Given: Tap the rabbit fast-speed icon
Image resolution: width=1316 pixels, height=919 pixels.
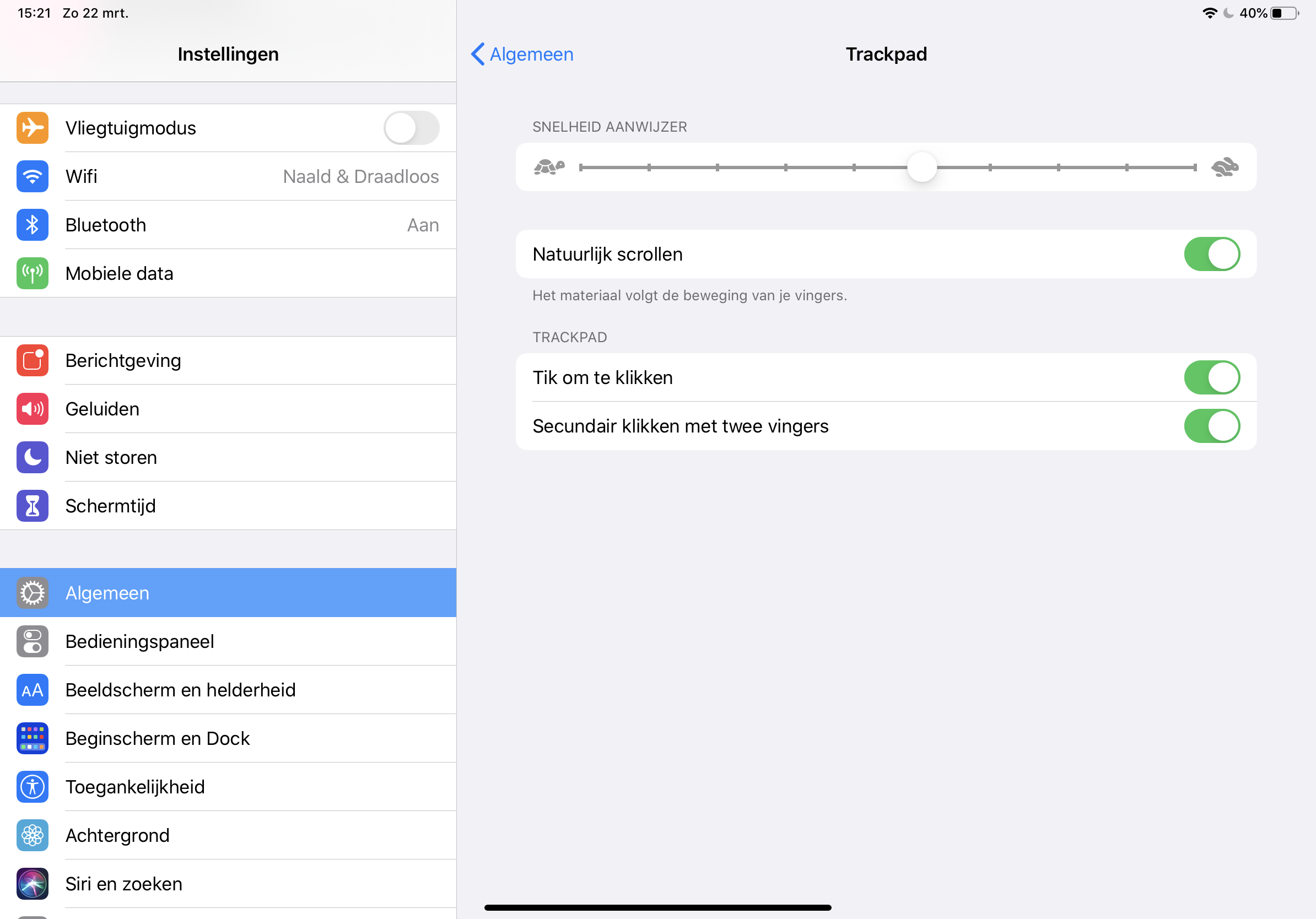Looking at the screenshot, I should (x=1225, y=167).
